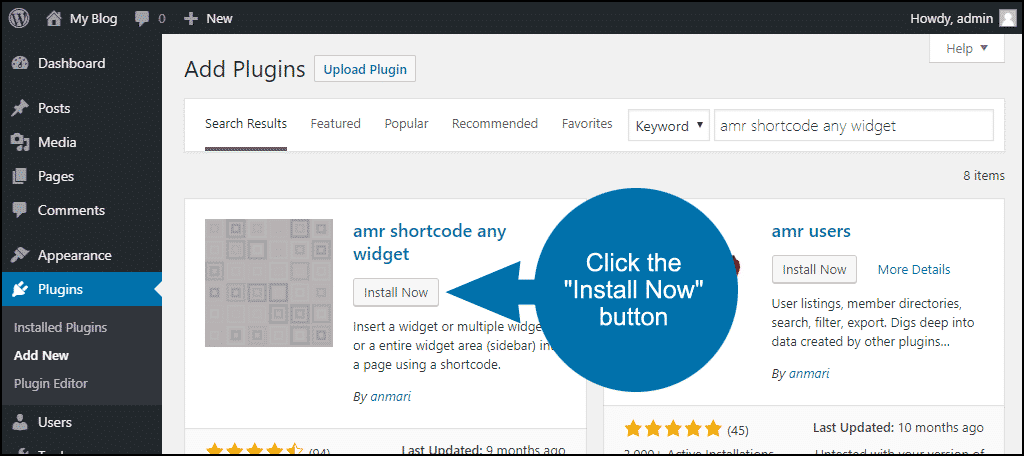Open the Posts menu
Image resolution: width=1024 pixels, height=456 pixels.
(x=81, y=108)
